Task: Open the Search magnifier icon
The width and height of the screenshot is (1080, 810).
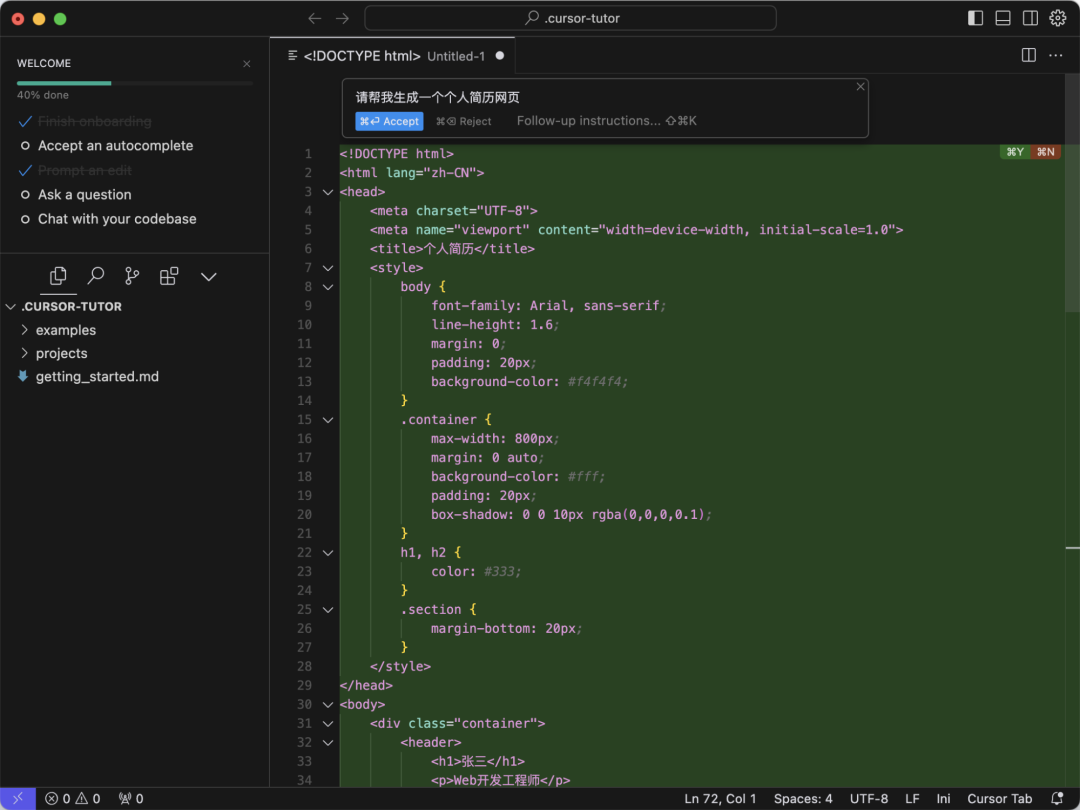Action: (x=96, y=276)
